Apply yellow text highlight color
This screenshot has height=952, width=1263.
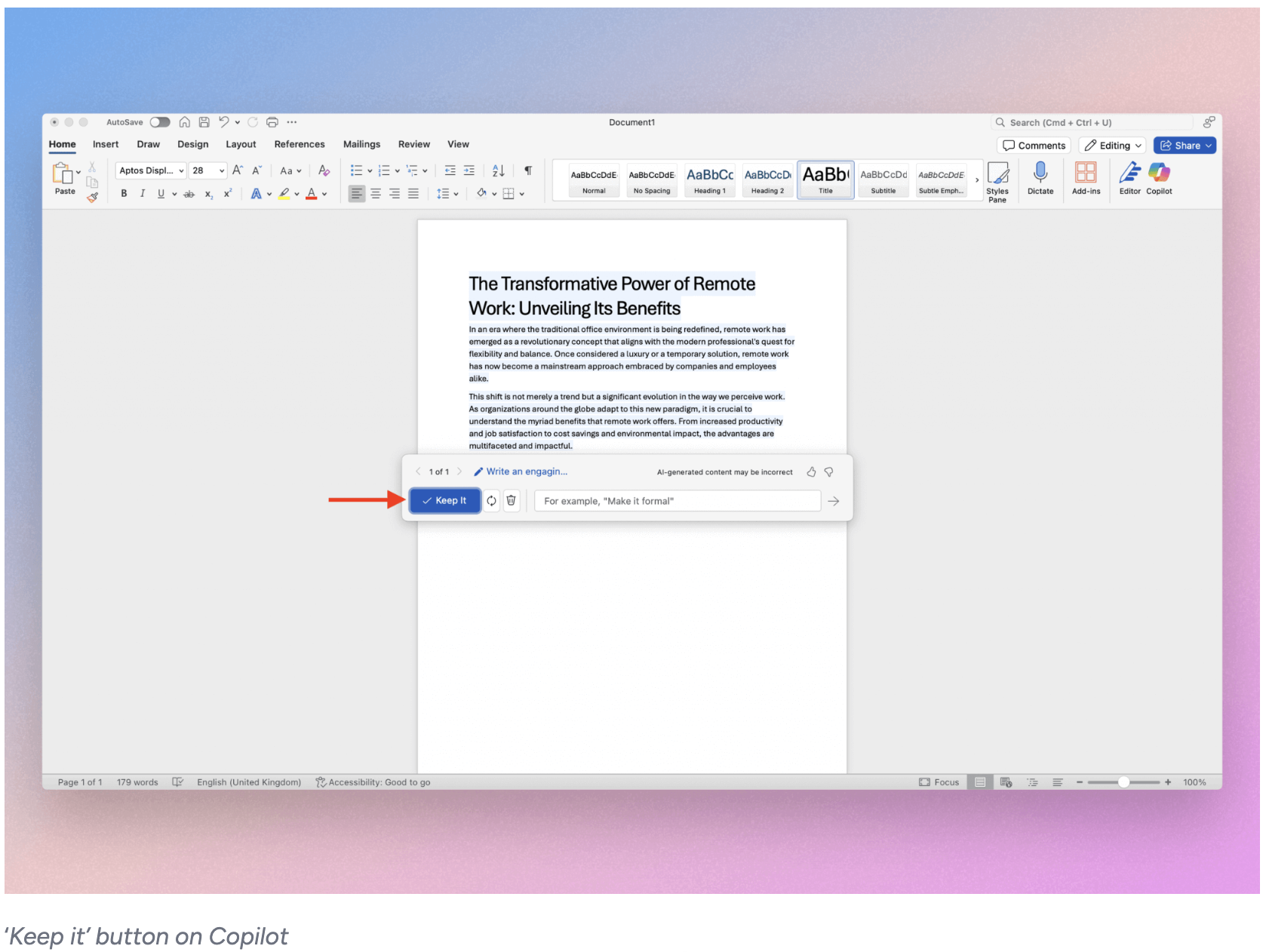[x=284, y=194]
